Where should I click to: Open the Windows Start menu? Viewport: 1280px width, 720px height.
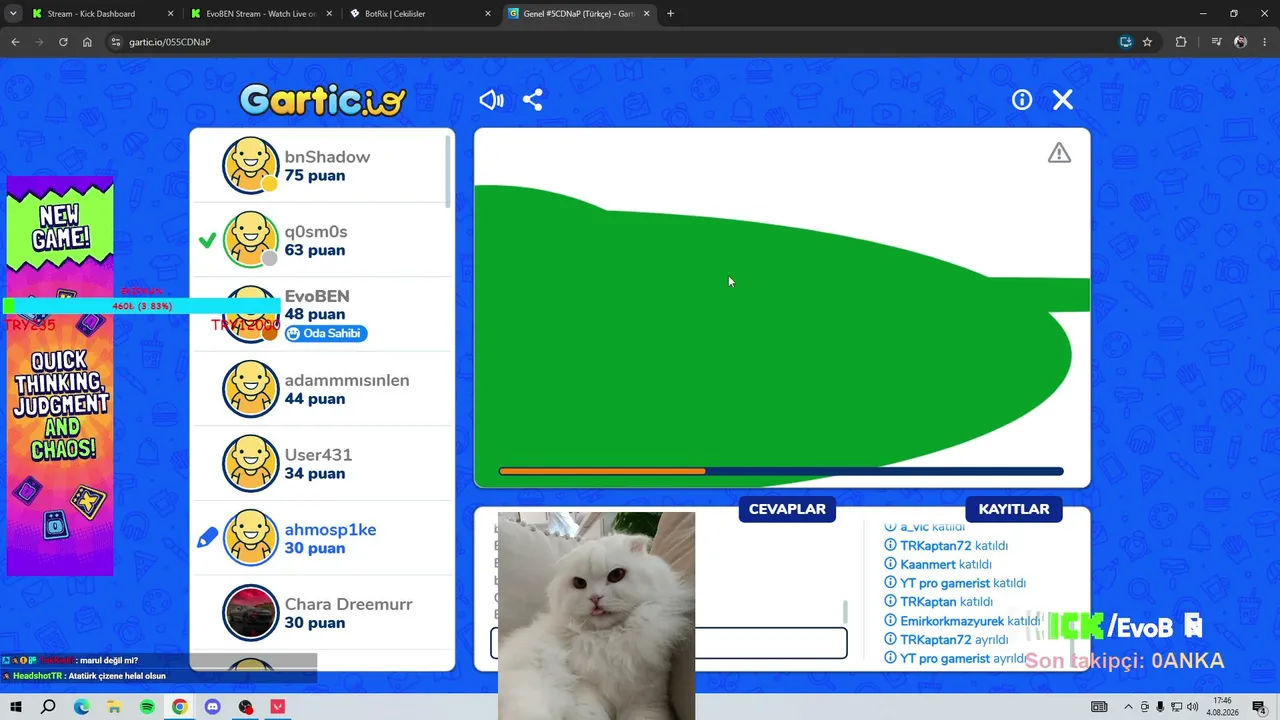coord(16,707)
